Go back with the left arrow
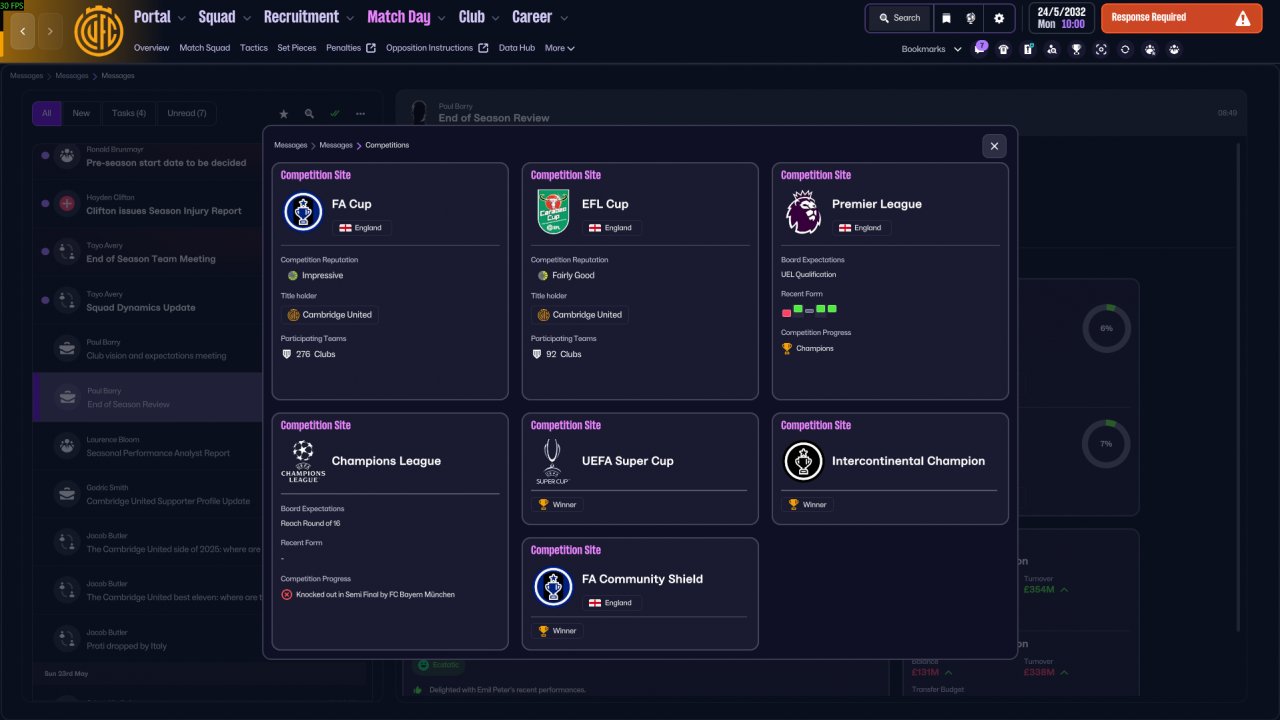The width and height of the screenshot is (1280, 720). 23,31
